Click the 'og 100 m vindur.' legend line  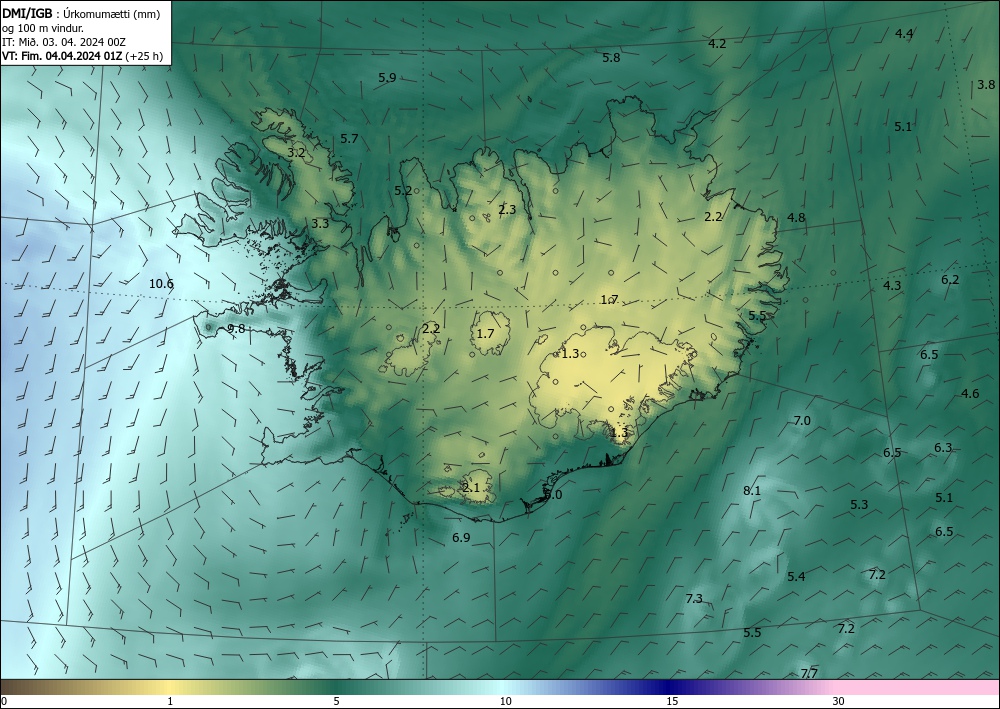point(43,28)
